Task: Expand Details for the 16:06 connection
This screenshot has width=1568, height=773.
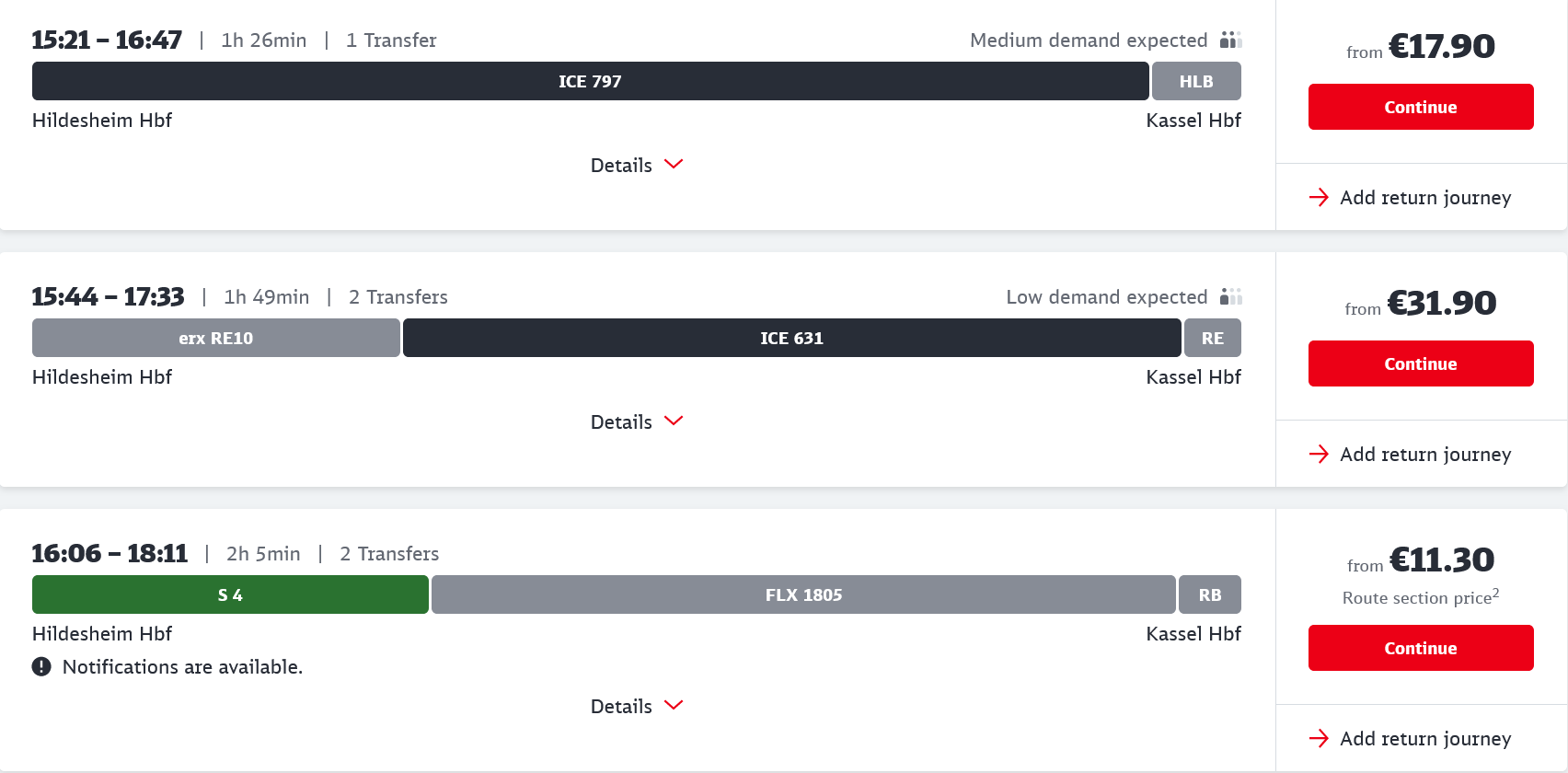Action: pos(636,706)
